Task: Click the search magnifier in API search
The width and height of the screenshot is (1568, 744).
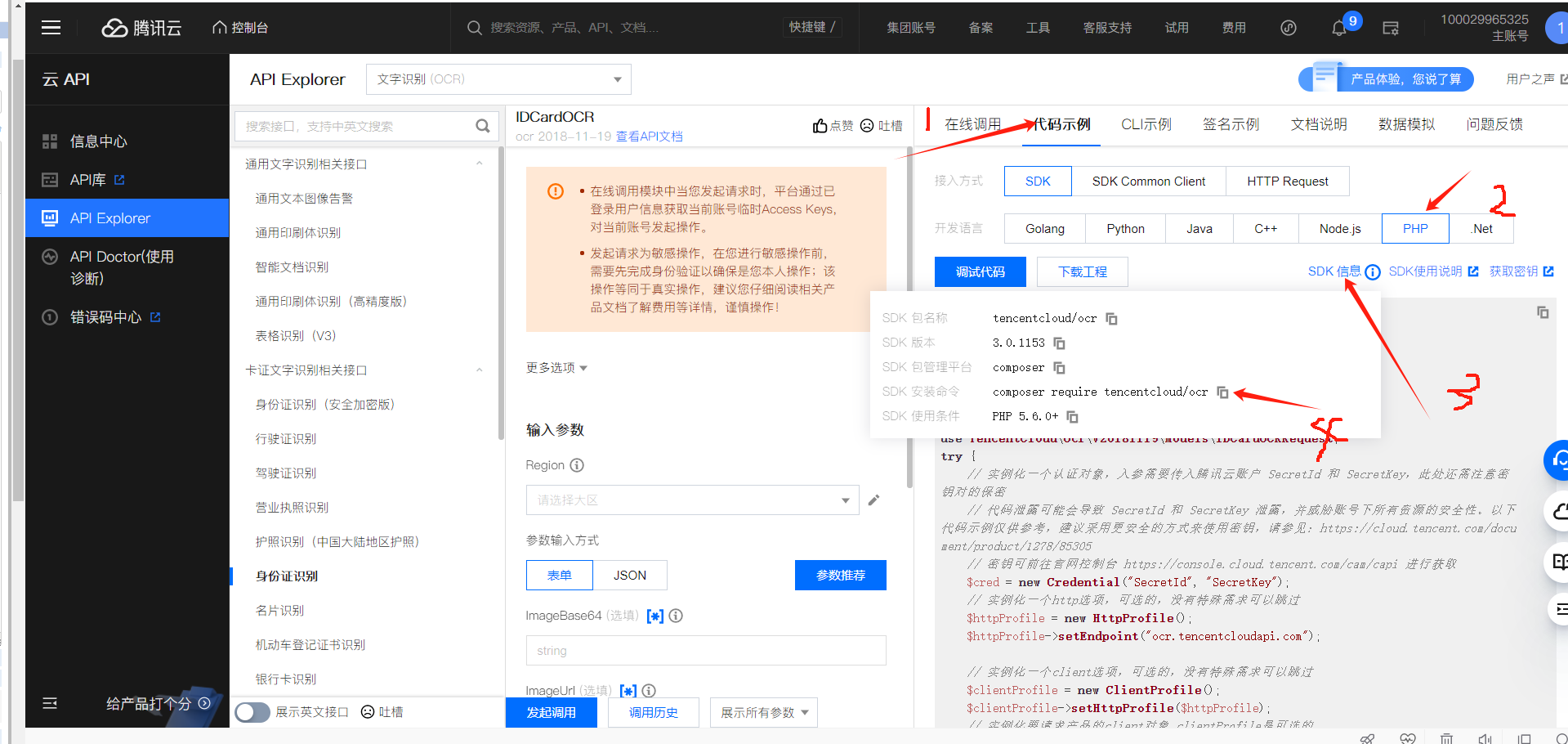Action: pos(483,126)
